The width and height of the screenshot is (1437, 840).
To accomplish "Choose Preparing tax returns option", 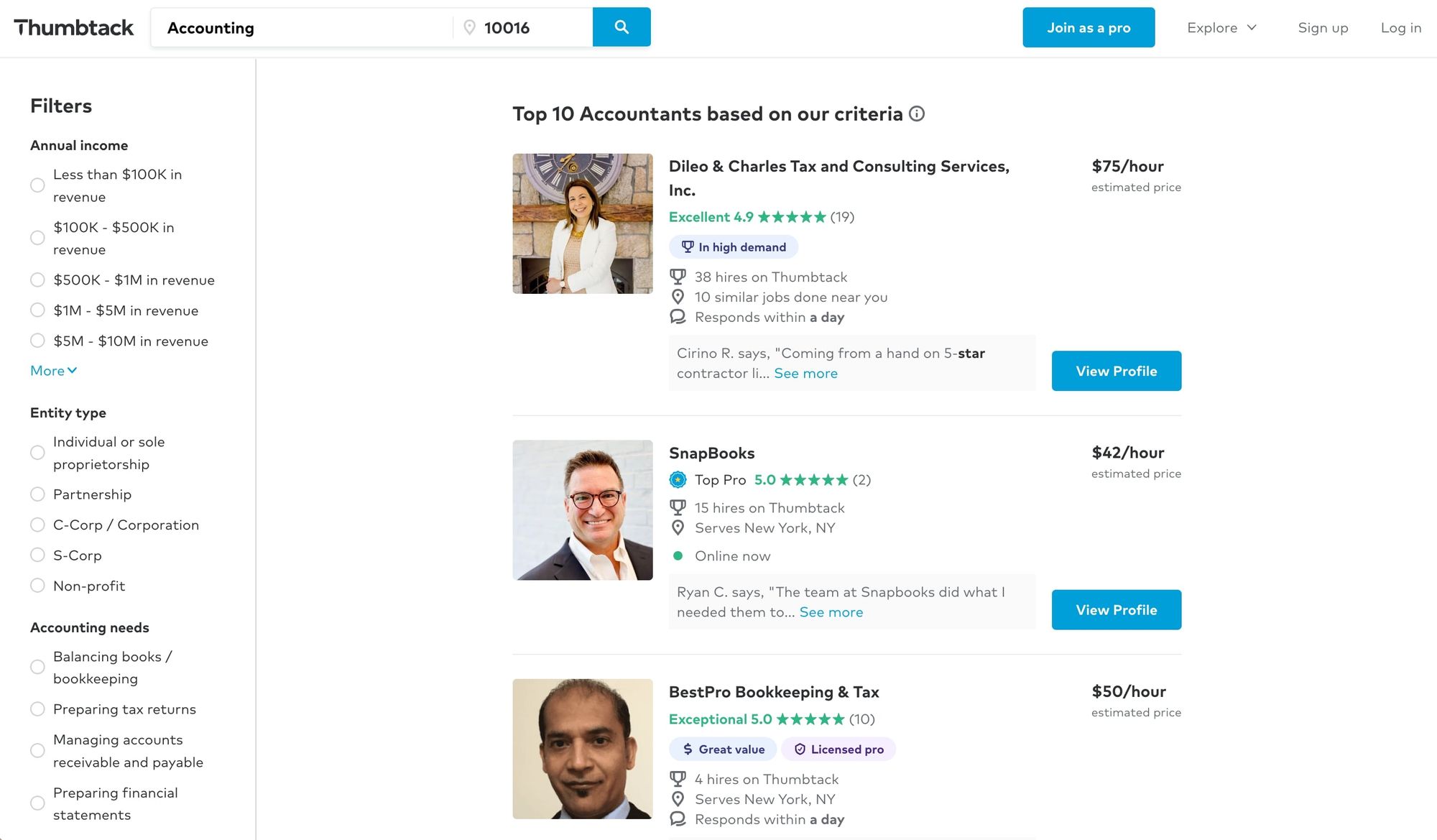I will tap(37, 709).
